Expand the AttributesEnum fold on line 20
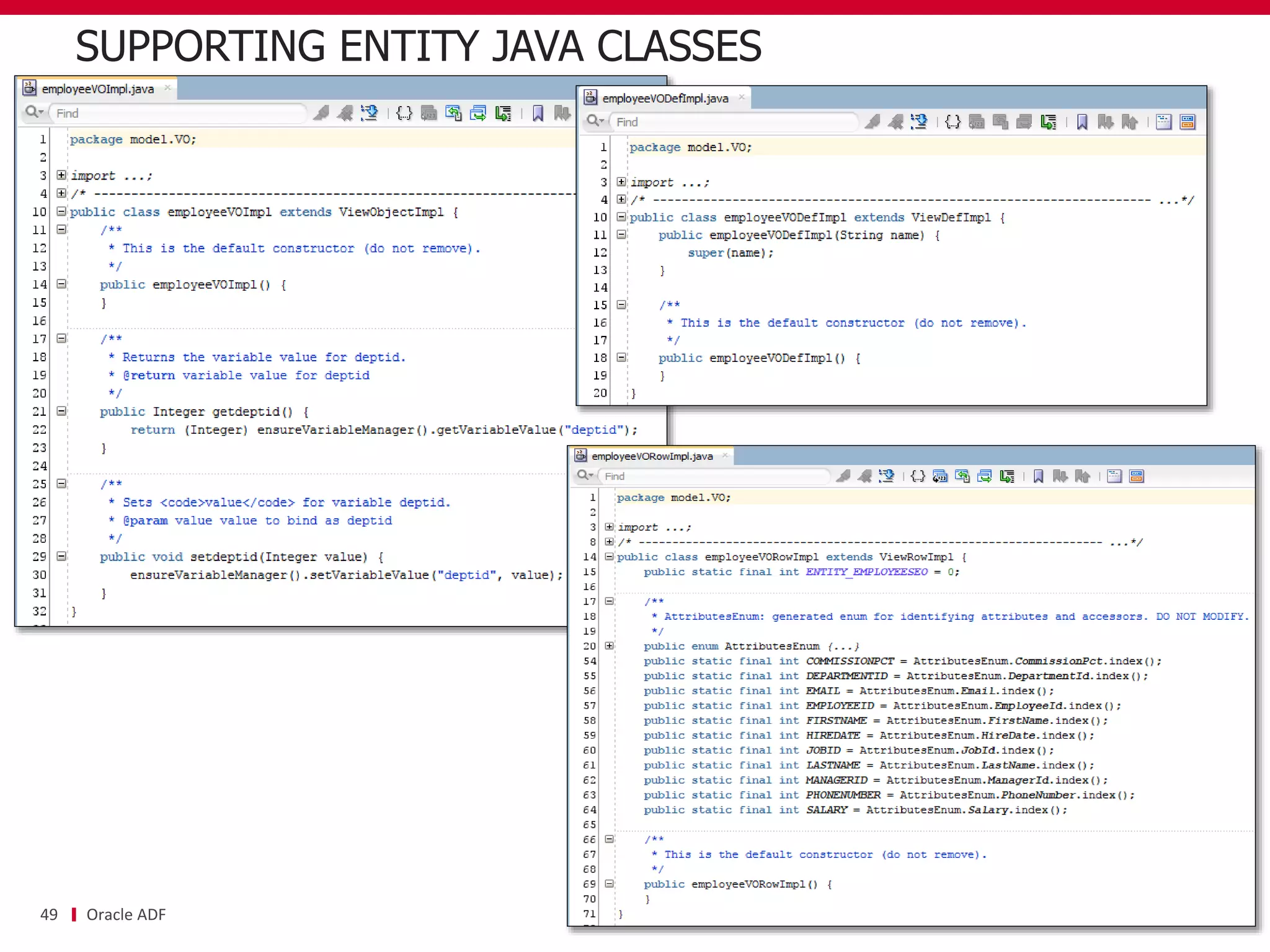Viewport: 1270px width, 952px height. [x=610, y=645]
